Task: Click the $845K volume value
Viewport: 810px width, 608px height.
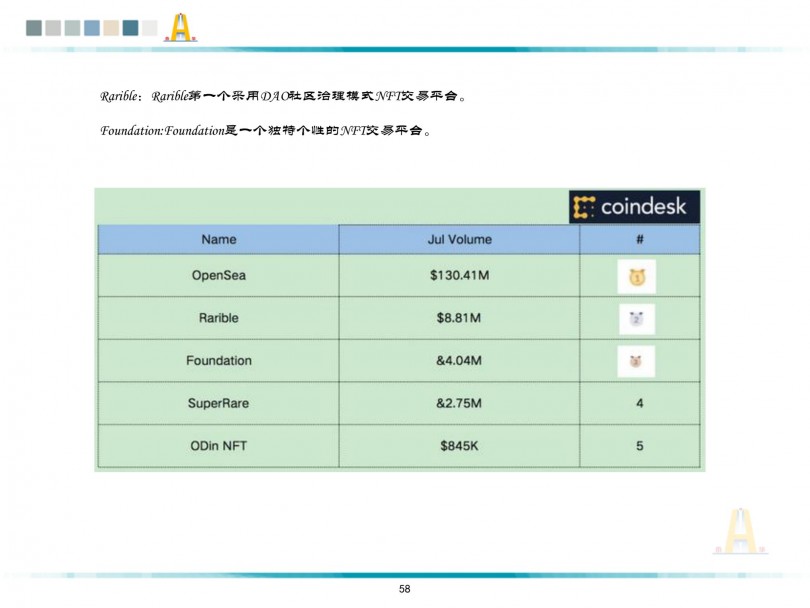Action: (459, 446)
